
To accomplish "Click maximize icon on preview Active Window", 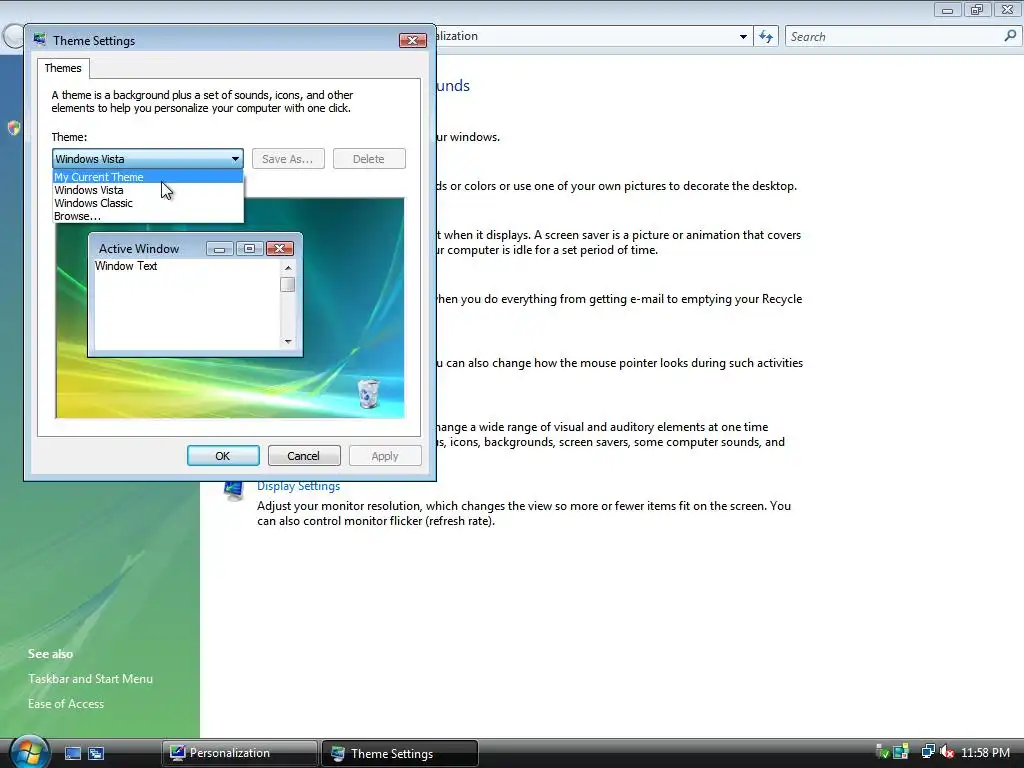I will point(249,249).
